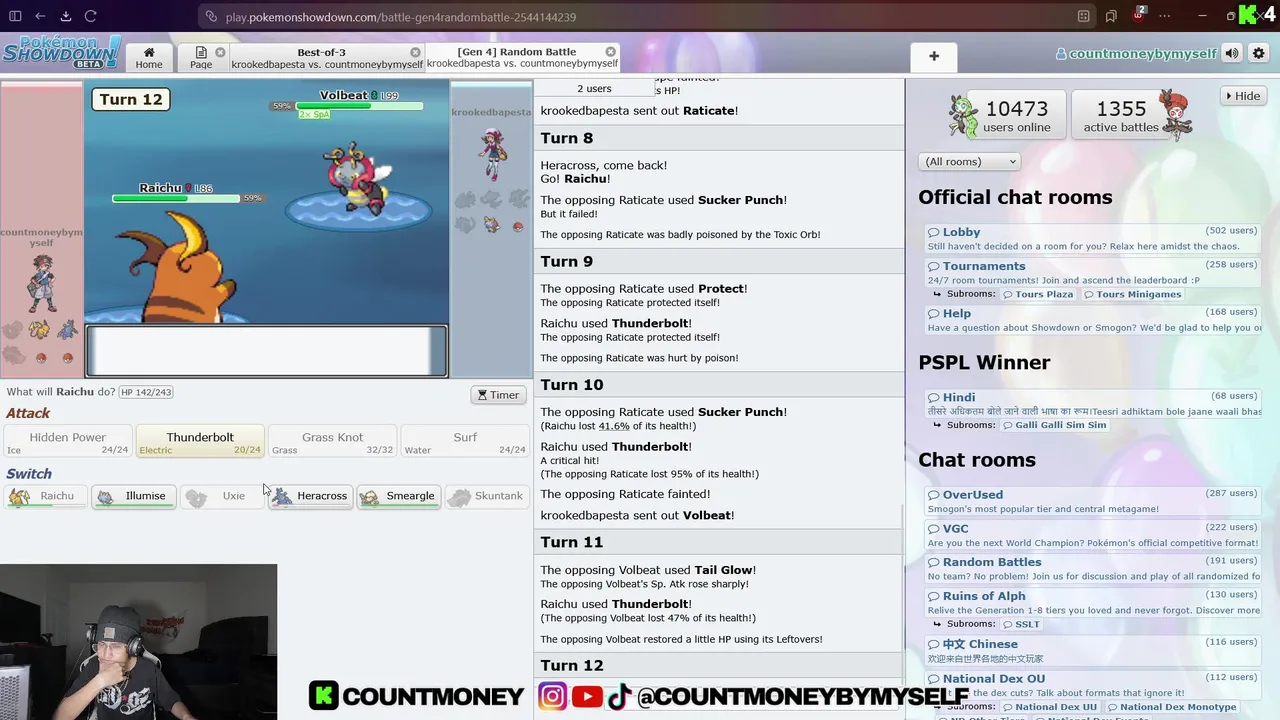Join the VGC chat room
The width and height of the screenshot is (1280, 720).
(x=1092, y=535)
